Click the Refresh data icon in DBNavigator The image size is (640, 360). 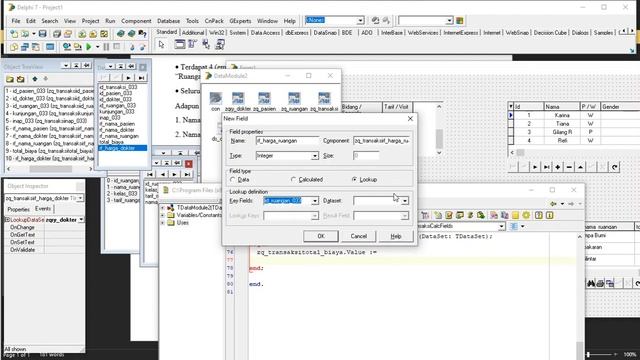pyautogui.click(x=615, y=167)
